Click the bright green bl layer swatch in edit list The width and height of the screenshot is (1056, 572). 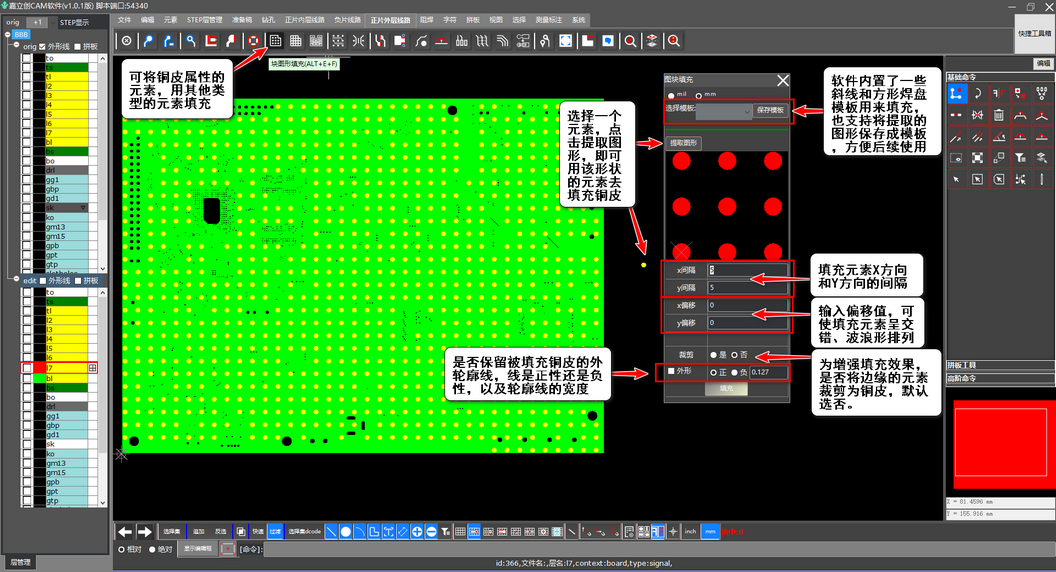(40, 378)
